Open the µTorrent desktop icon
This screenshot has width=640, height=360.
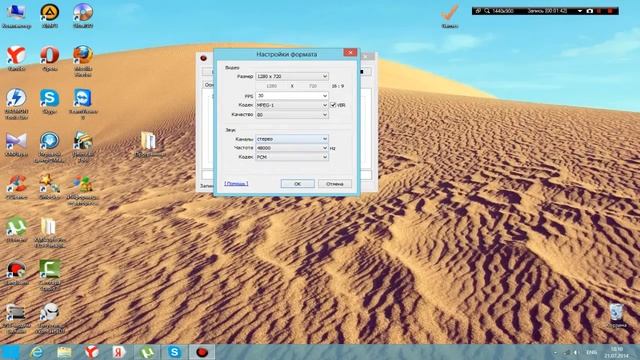[16, 229]
